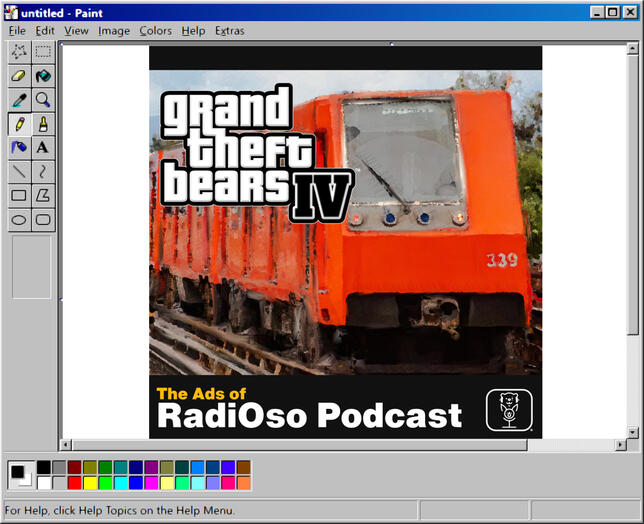Click the foreground/background color indicator box

pyautogui.click(x=21, y=475)
